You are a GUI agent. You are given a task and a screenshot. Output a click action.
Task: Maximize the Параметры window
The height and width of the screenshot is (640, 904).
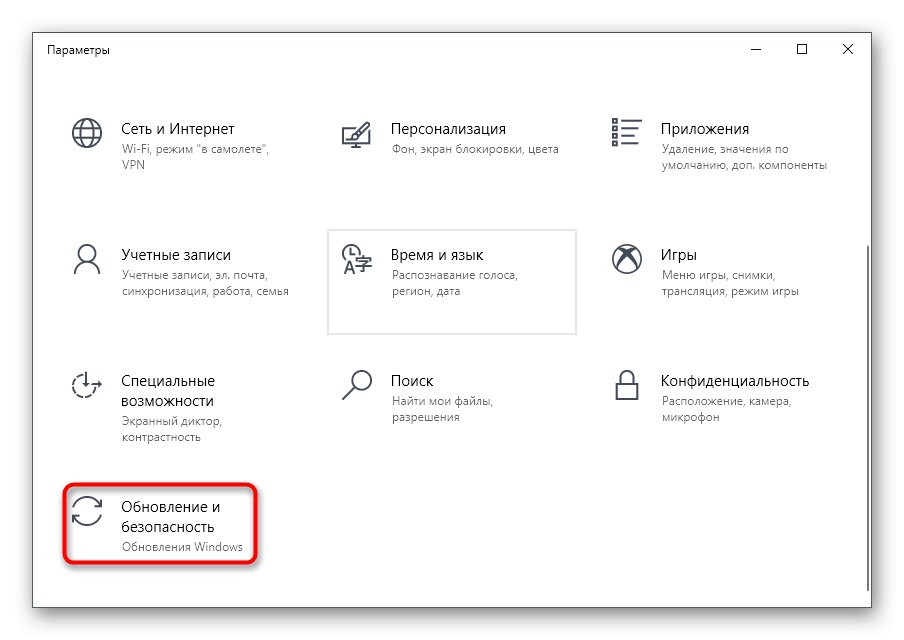point(801,50)
